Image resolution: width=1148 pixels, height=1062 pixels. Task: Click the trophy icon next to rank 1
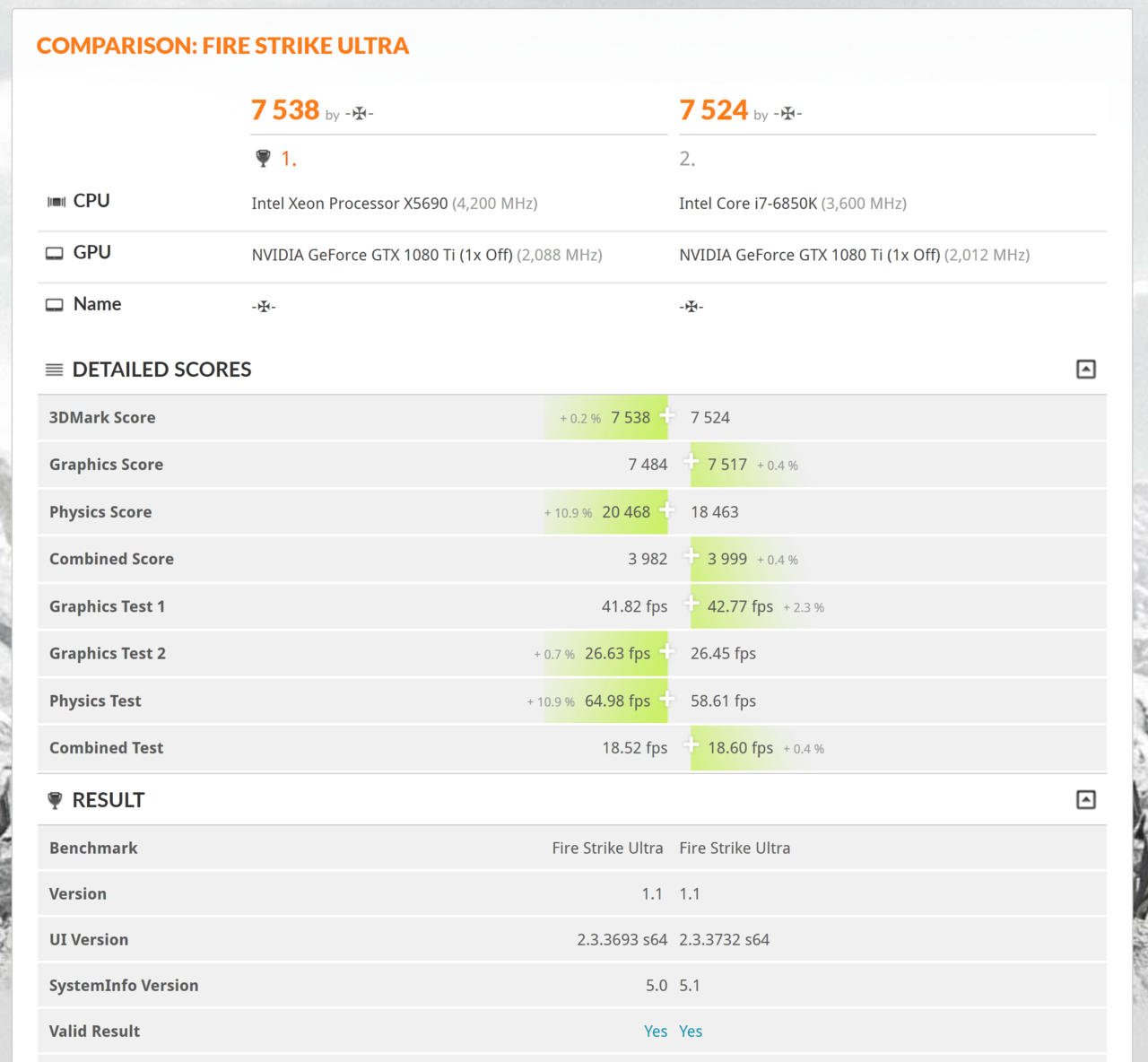[263, 159]
